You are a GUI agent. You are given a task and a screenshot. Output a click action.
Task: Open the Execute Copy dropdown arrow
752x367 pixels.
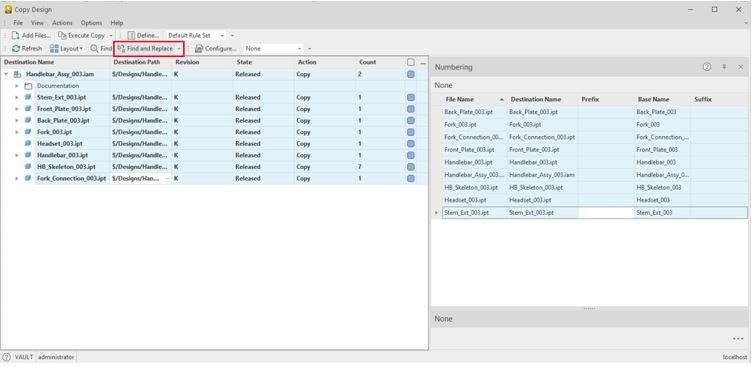point(111,36)
